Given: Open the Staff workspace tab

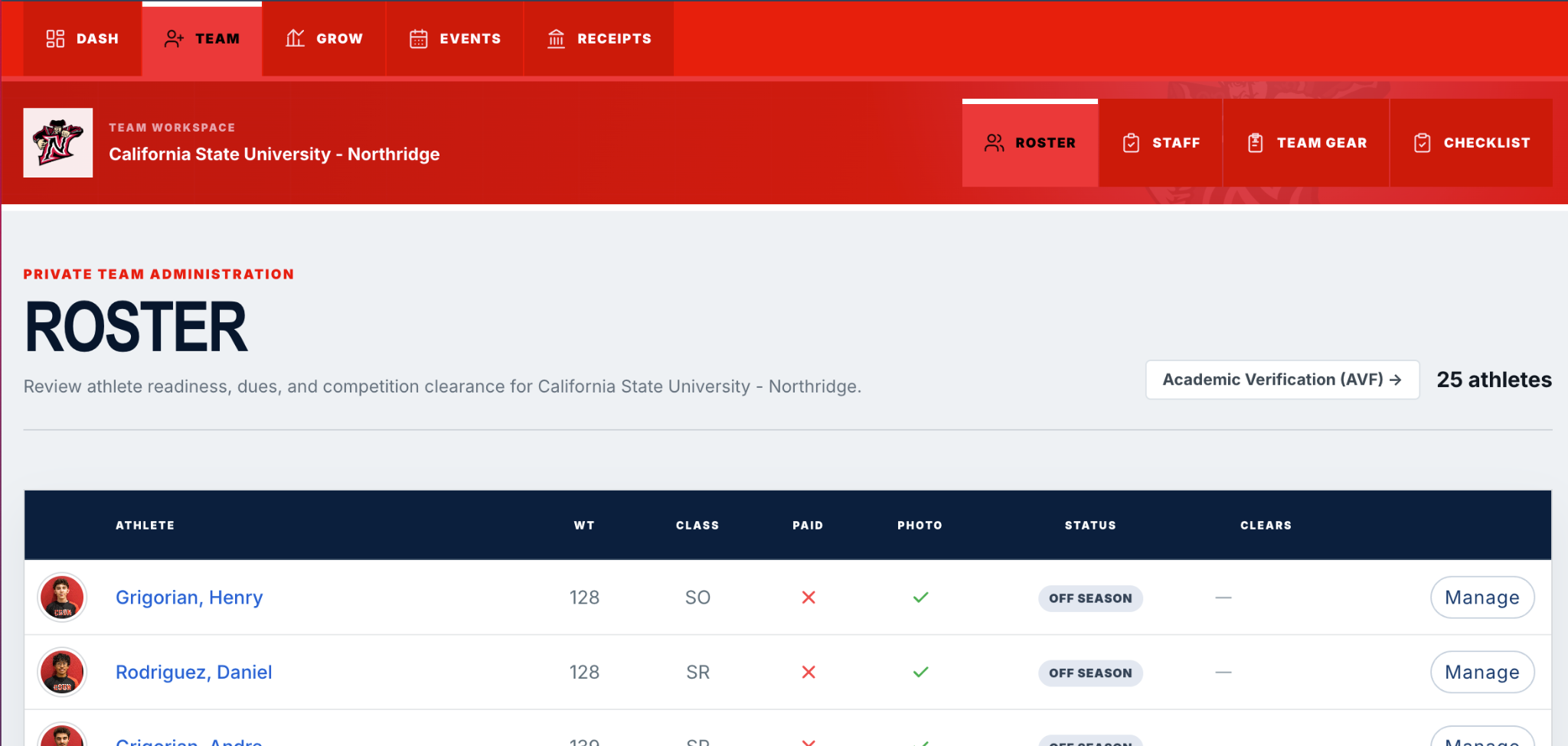Looking at the screenshot, I should coord(1161,143).
